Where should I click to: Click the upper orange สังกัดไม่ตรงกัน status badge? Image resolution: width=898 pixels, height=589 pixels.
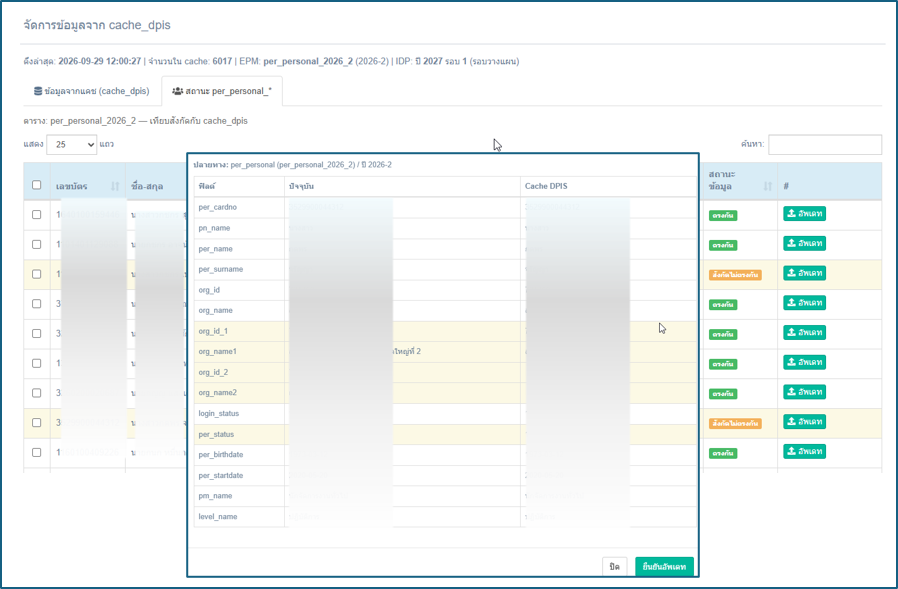pos(735,275)
